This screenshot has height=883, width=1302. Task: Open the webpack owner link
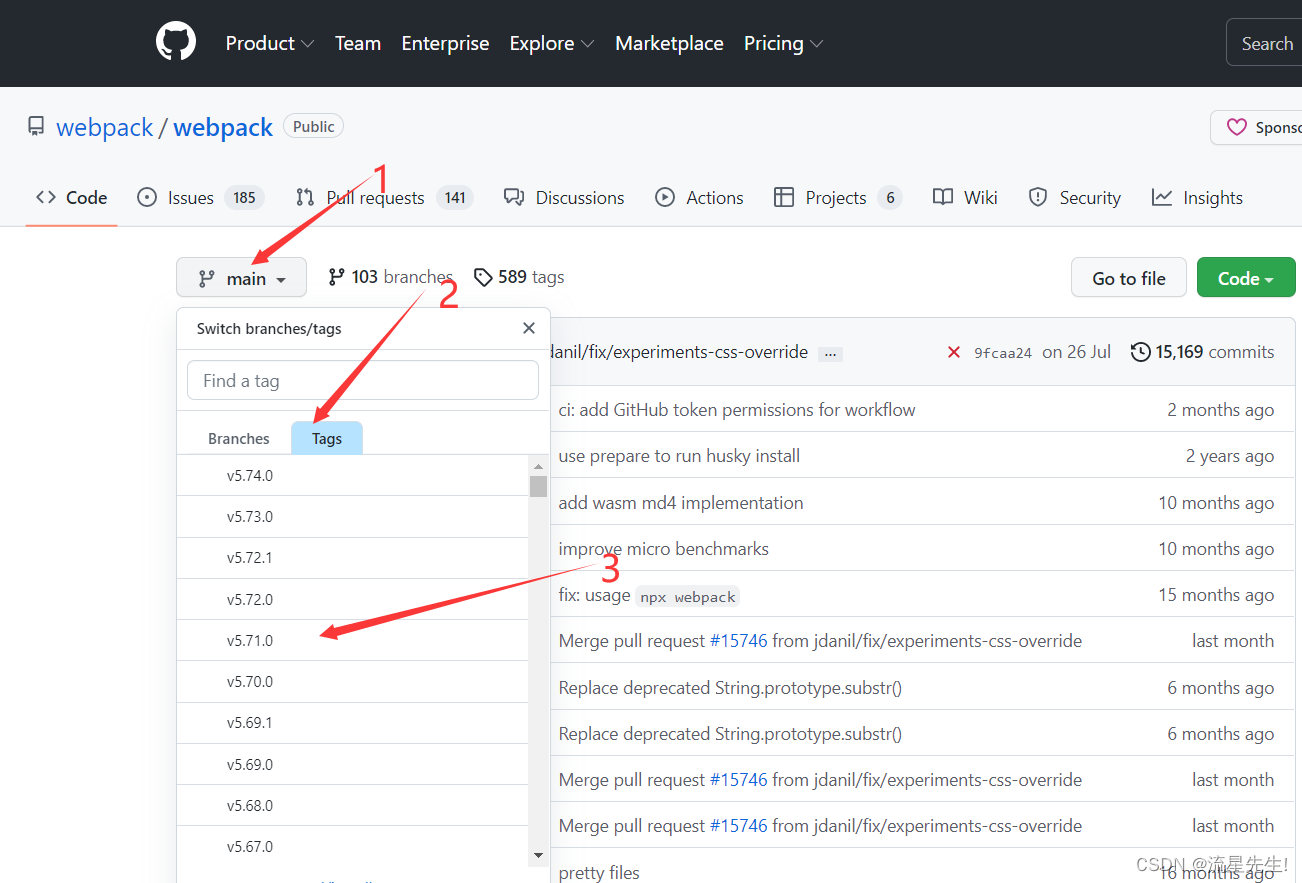[x=105, y=127]
